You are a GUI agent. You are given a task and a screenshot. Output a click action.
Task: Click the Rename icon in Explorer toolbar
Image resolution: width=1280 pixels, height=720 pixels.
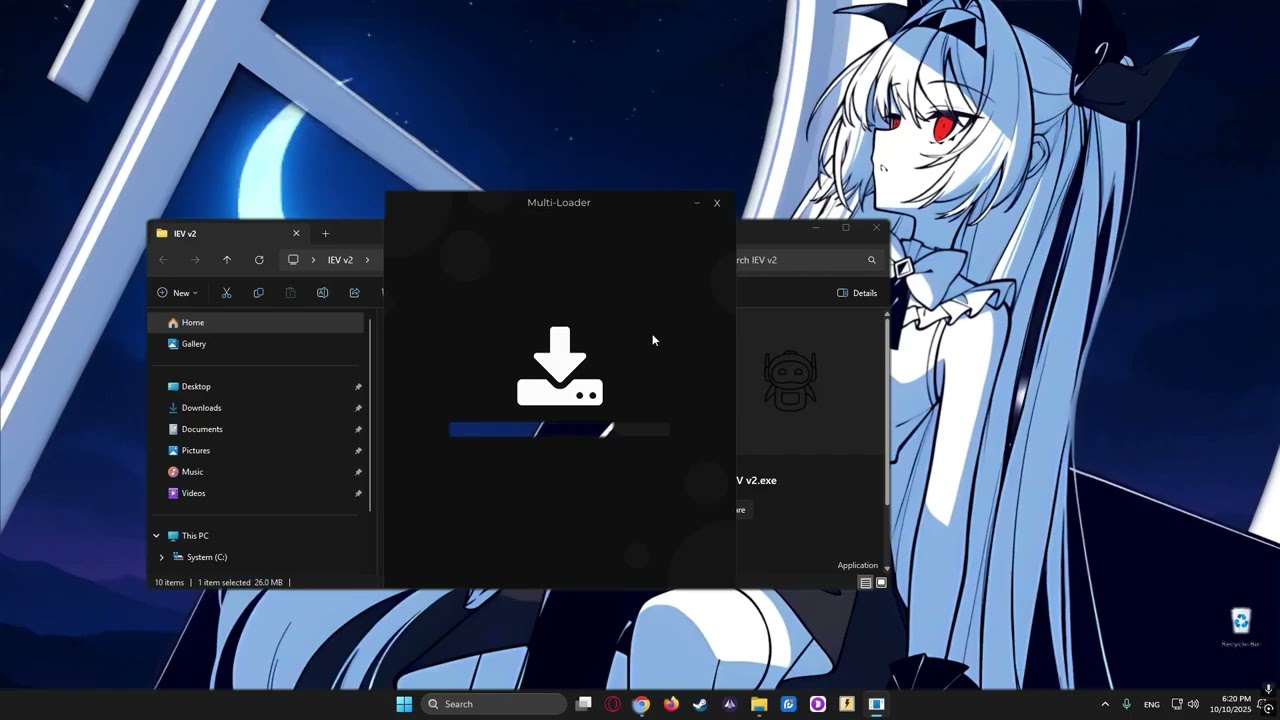point(322,293)
